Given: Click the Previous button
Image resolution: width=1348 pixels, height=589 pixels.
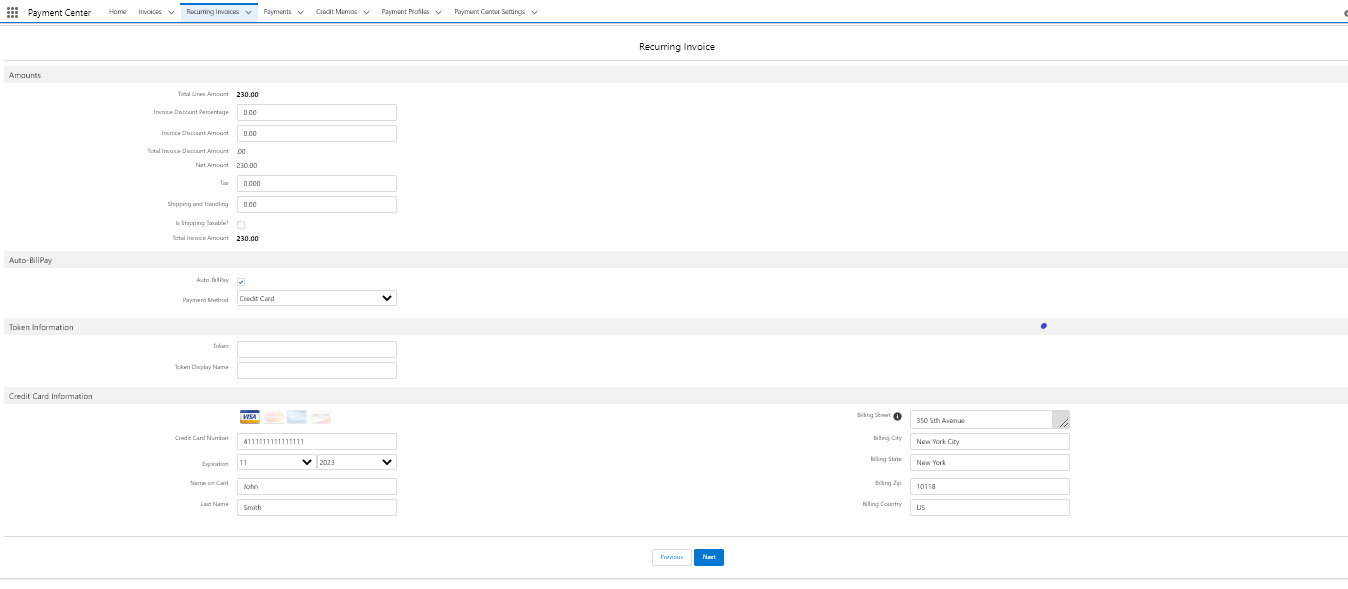Looking at the screenshot, I should pos(671,557).
